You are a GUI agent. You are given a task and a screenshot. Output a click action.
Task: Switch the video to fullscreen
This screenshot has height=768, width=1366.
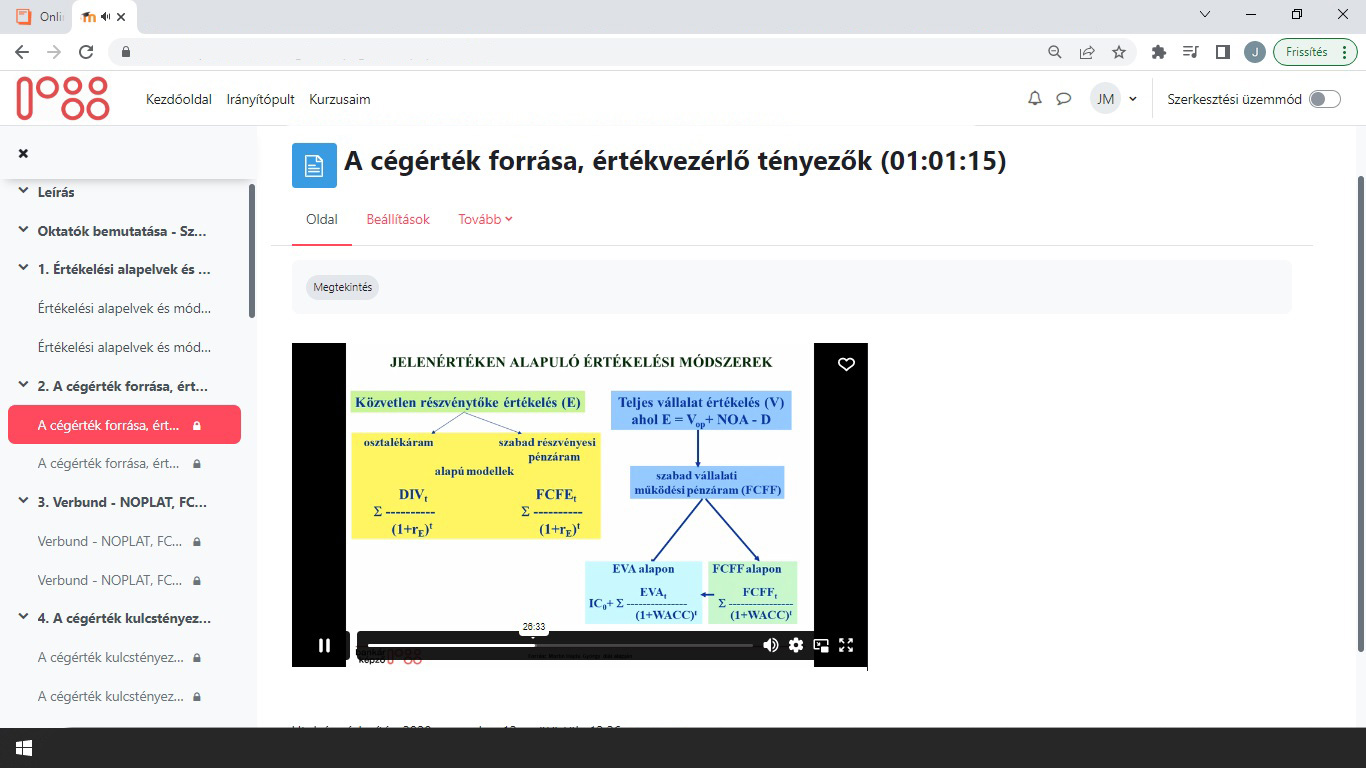(x=846, y=645)
